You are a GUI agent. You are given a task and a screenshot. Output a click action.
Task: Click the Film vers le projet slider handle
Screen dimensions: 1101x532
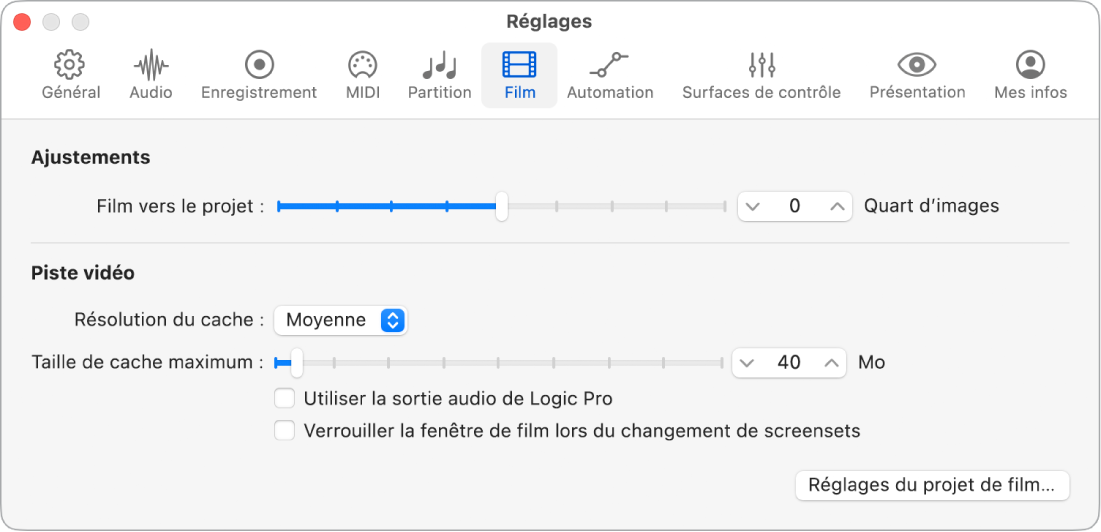click(x=502, y=206)
